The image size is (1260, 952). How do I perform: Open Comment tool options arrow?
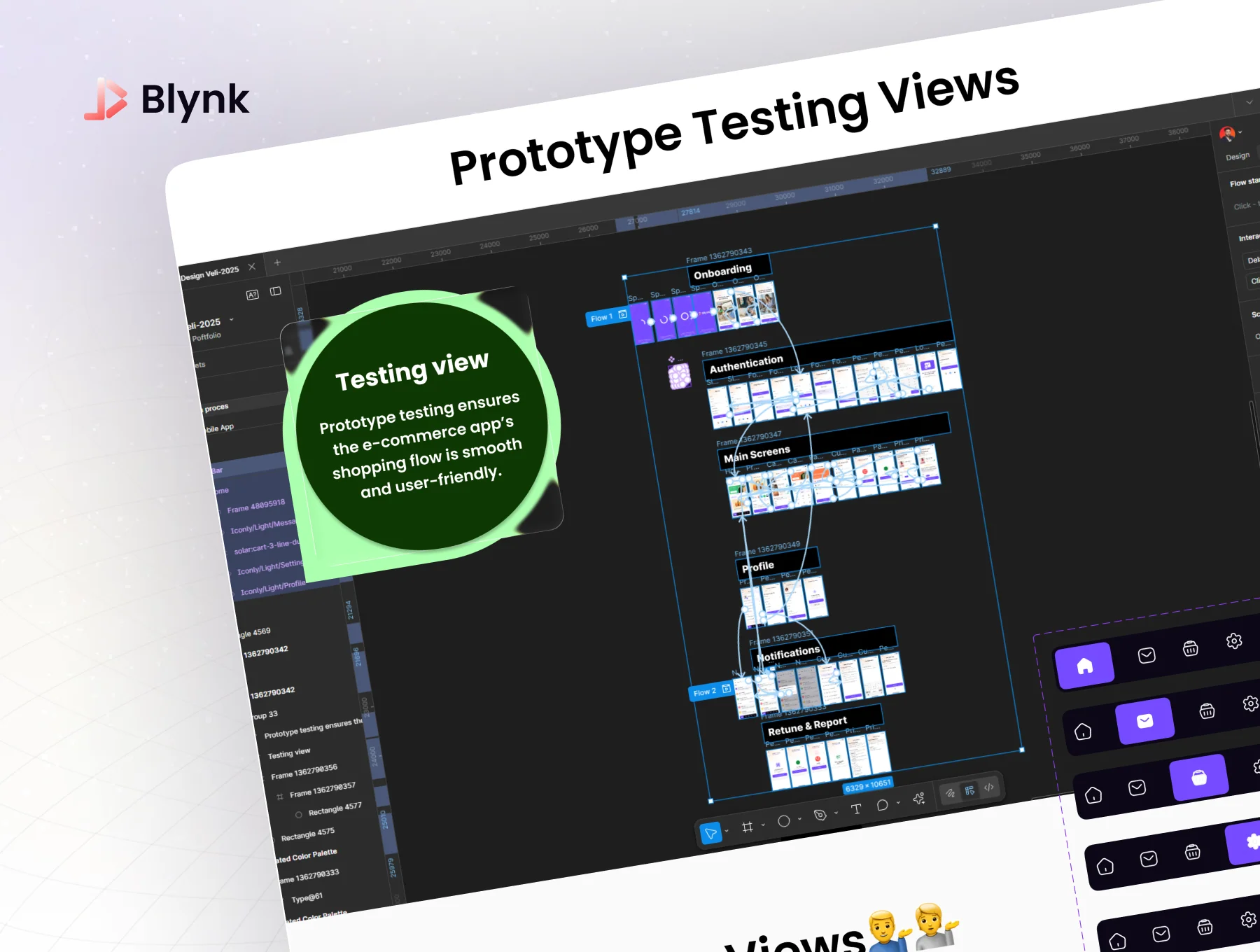[898, 803]
